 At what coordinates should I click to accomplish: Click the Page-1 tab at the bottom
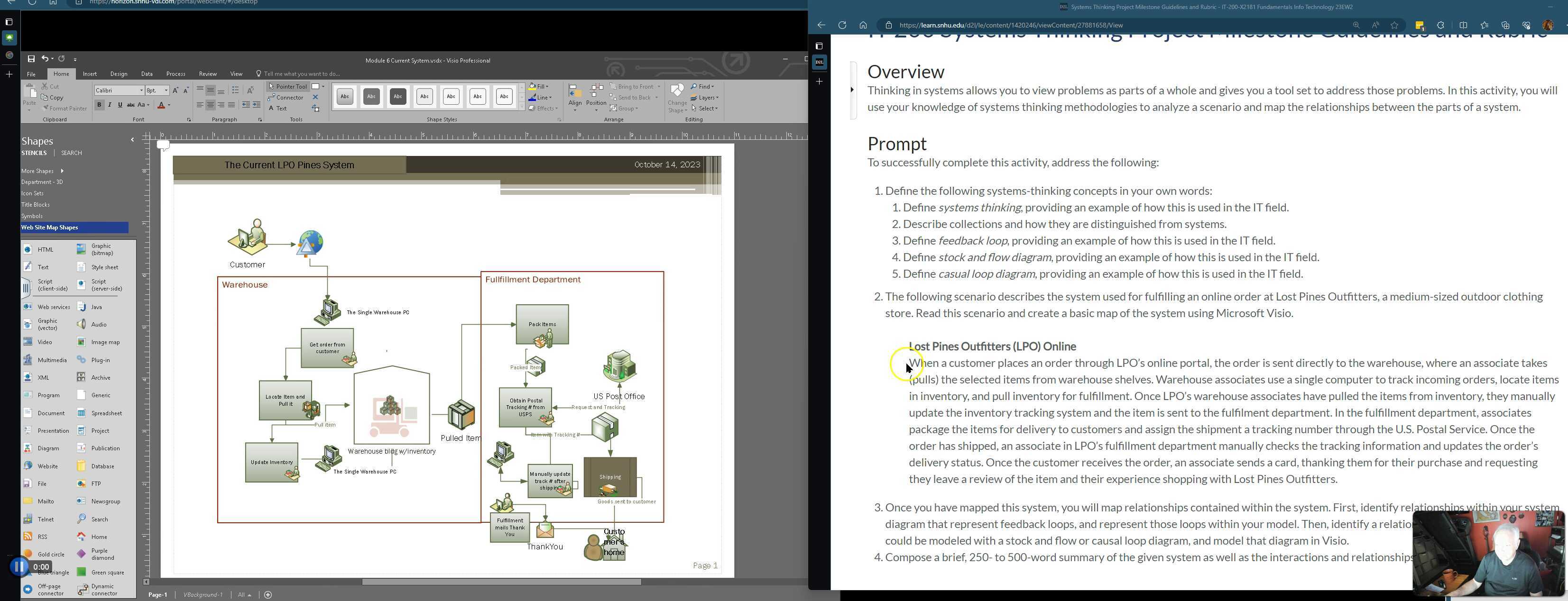(157, 594)
